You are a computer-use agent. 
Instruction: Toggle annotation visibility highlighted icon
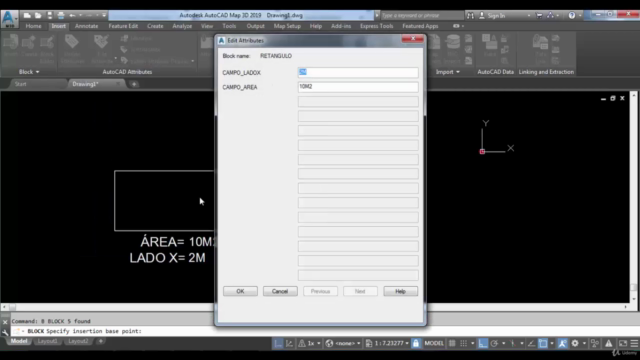click(562, 344)
